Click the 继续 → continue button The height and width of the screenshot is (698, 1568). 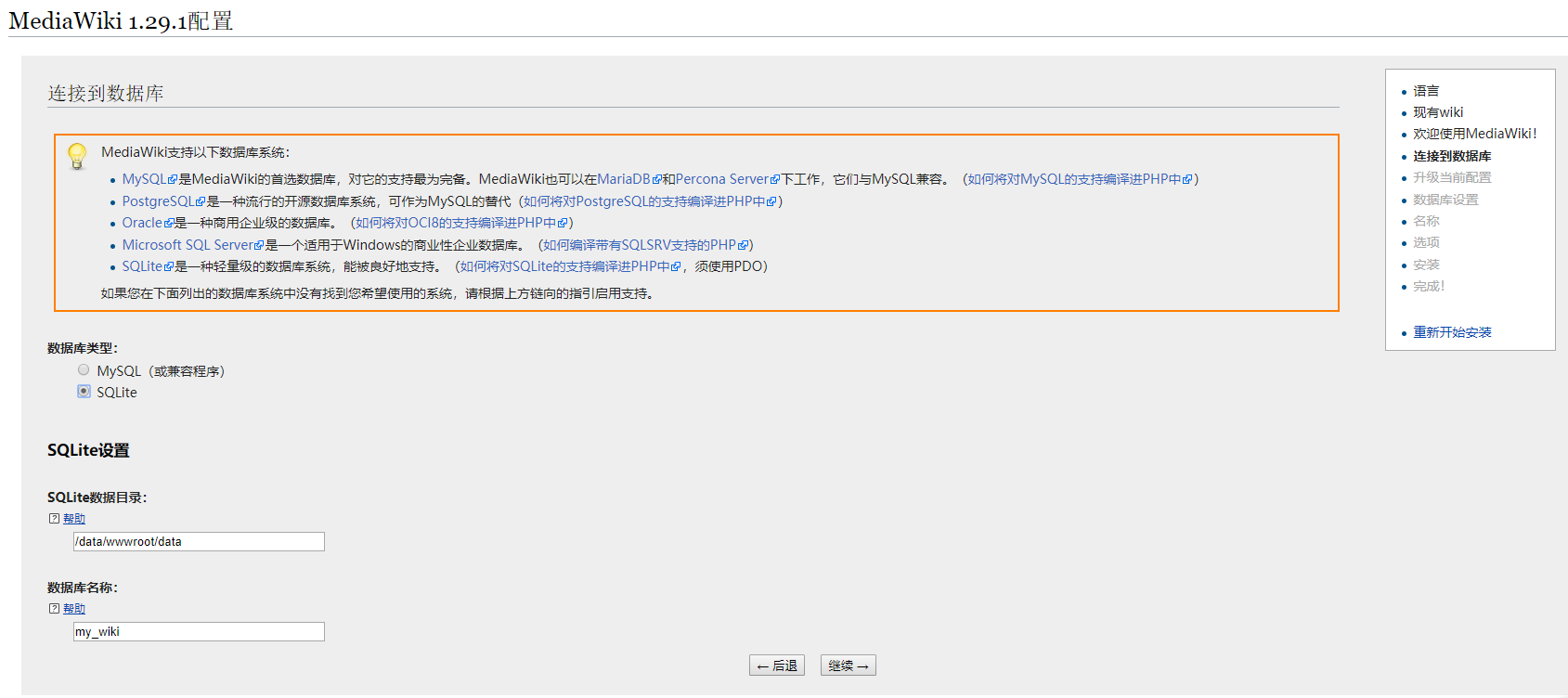pyautogui.click(x=849, y=666)
